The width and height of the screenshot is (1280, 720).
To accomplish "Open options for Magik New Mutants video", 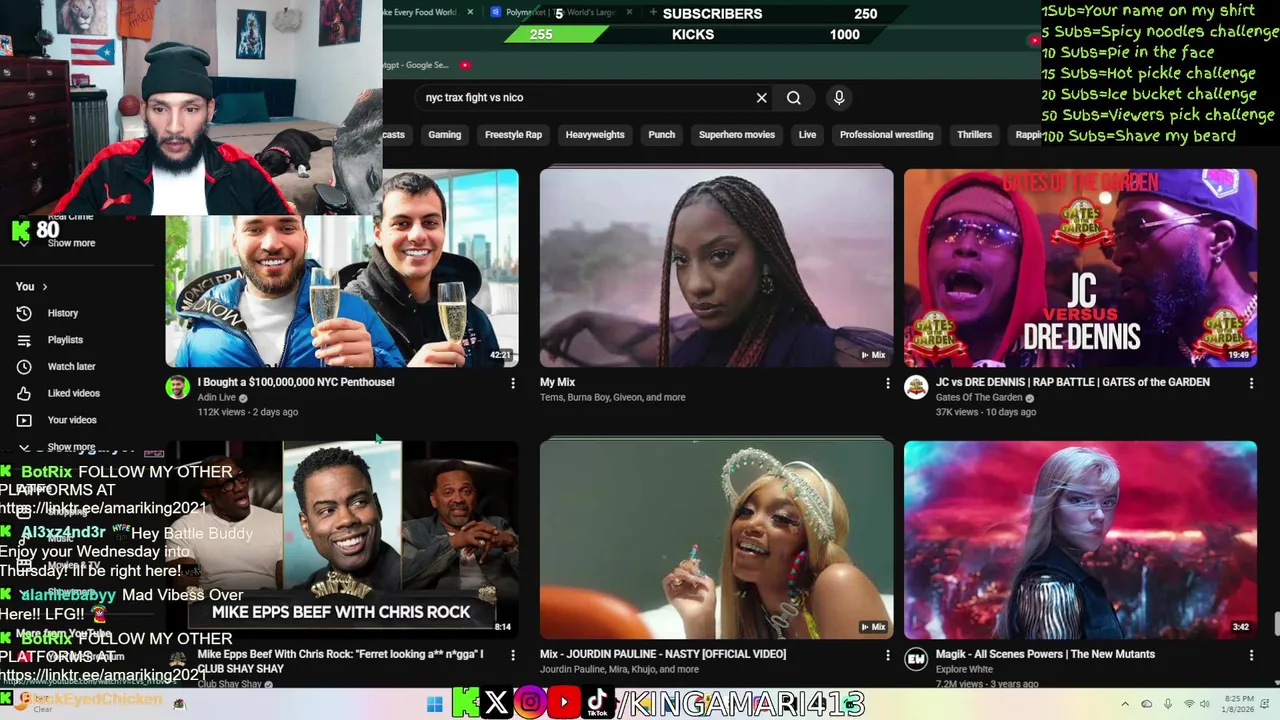I will (x=1251, y=655).
